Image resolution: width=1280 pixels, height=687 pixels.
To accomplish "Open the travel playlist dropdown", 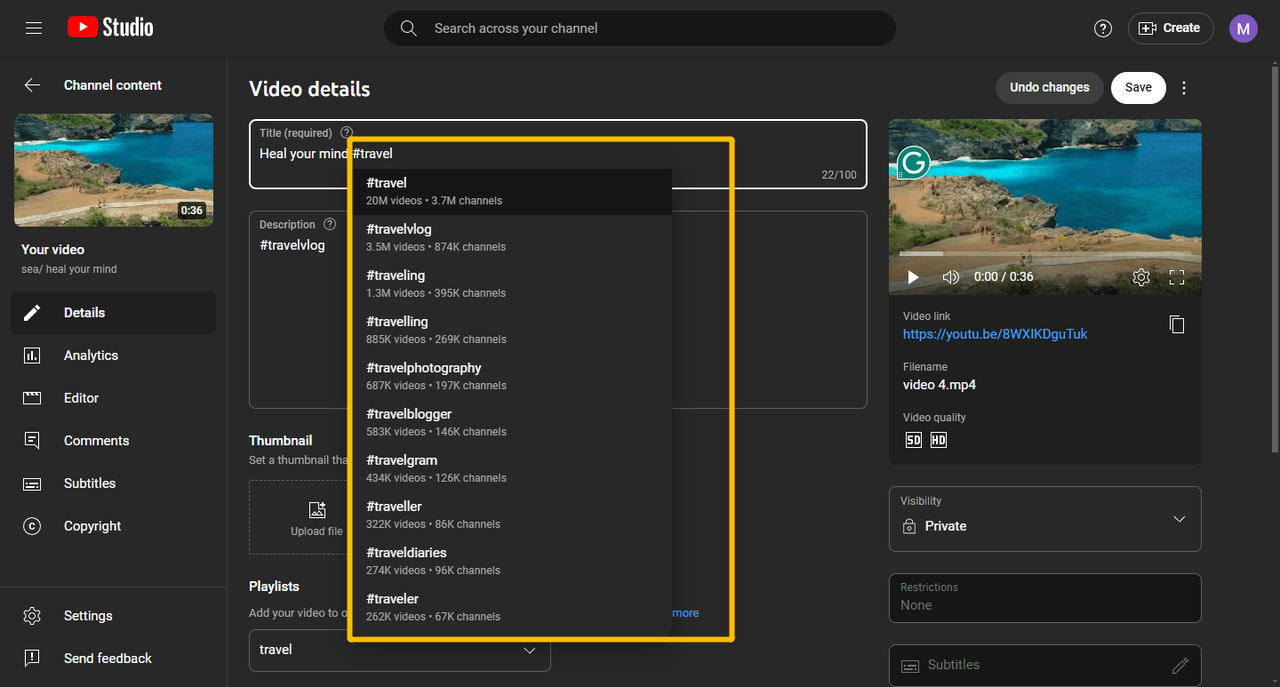I will pyautogui.click(x=529, y=650).
